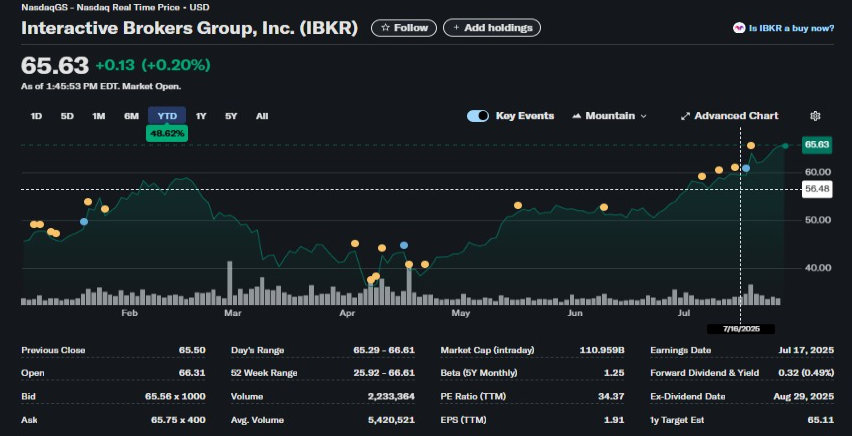Switch chart range to 5Y

[231, 116]
